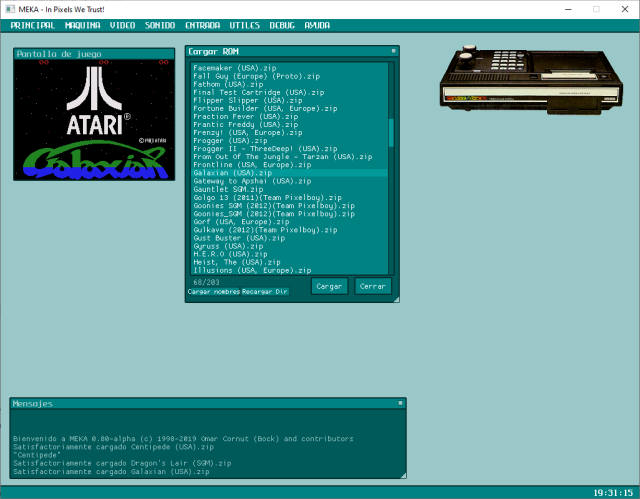Select Gateway to Apshai (USA).zip
The image size is (640, 499).
(x=289, y=181)
